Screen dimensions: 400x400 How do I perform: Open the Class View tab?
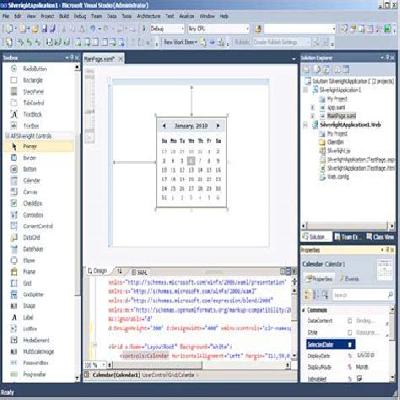point(380,237)
